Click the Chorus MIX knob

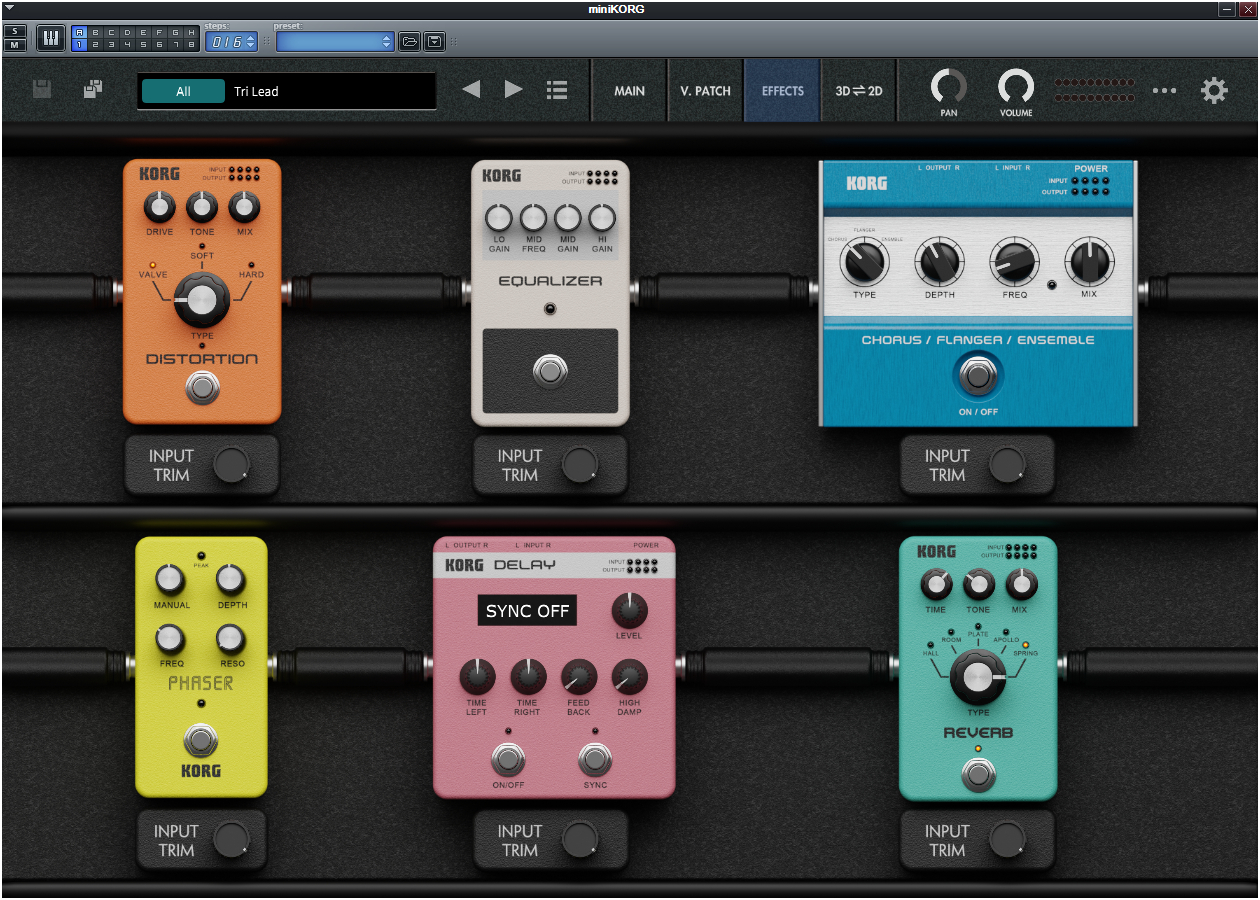coord(1089,262)
